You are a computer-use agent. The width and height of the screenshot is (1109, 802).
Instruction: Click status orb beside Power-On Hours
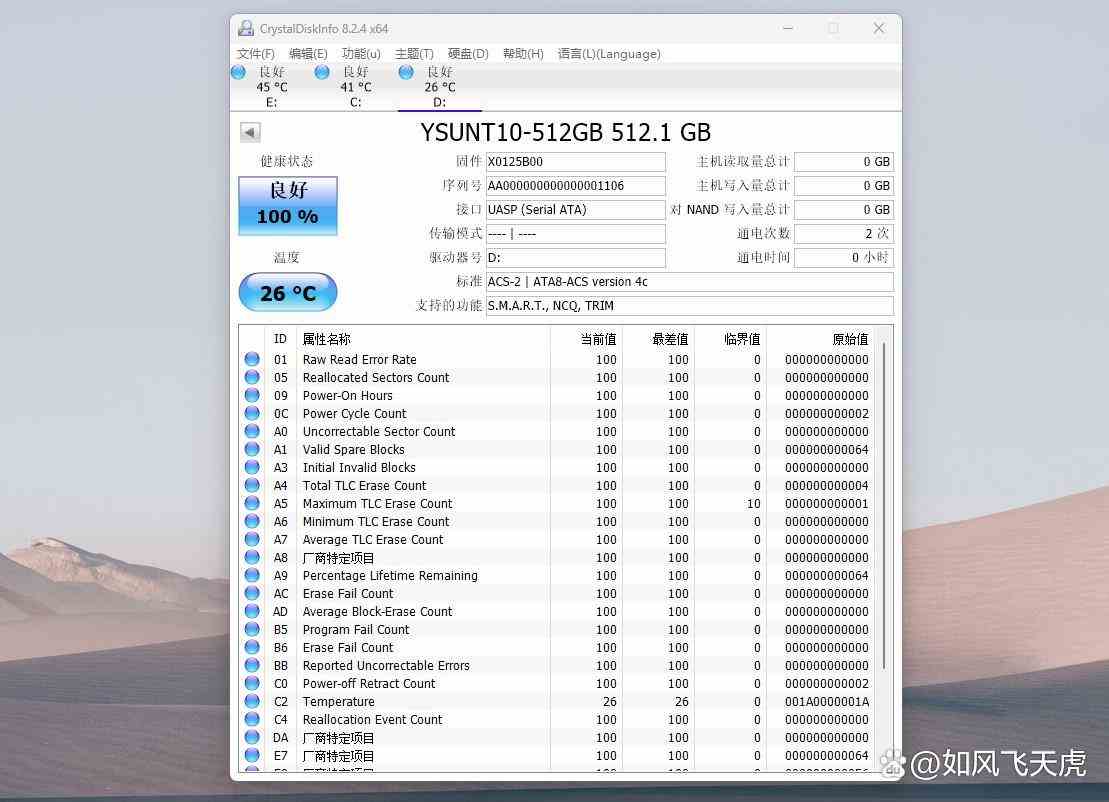[252, 395]
